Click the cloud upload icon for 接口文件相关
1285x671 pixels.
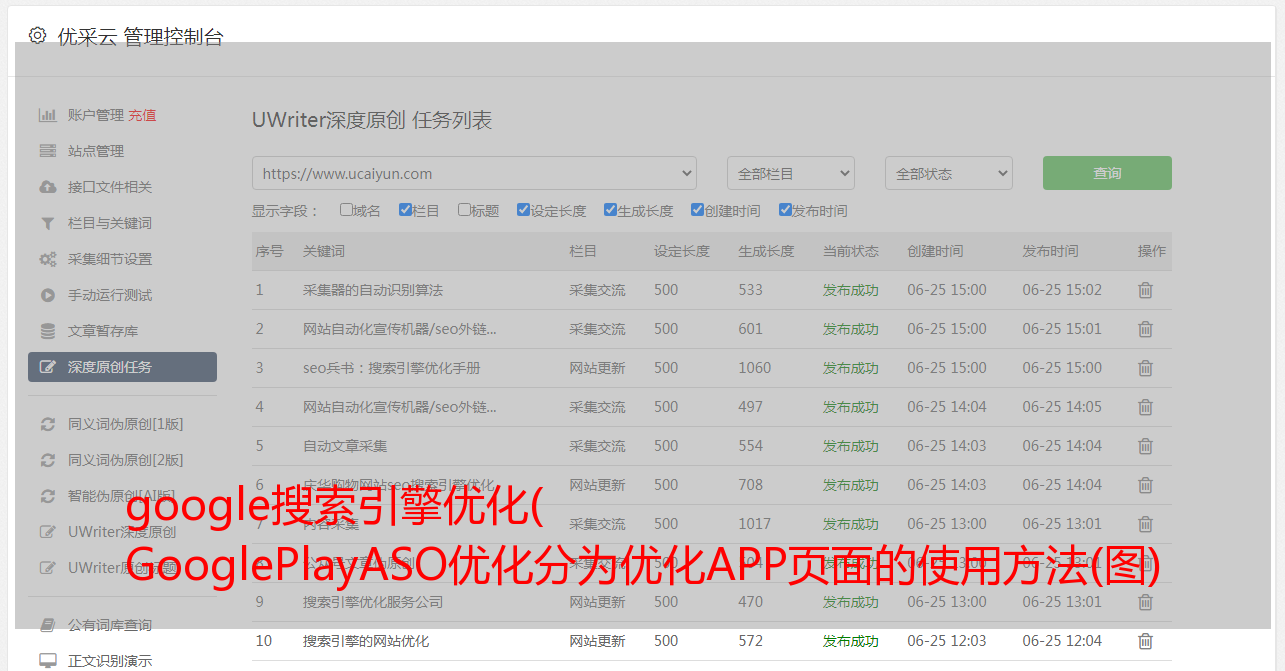point(47,187)
